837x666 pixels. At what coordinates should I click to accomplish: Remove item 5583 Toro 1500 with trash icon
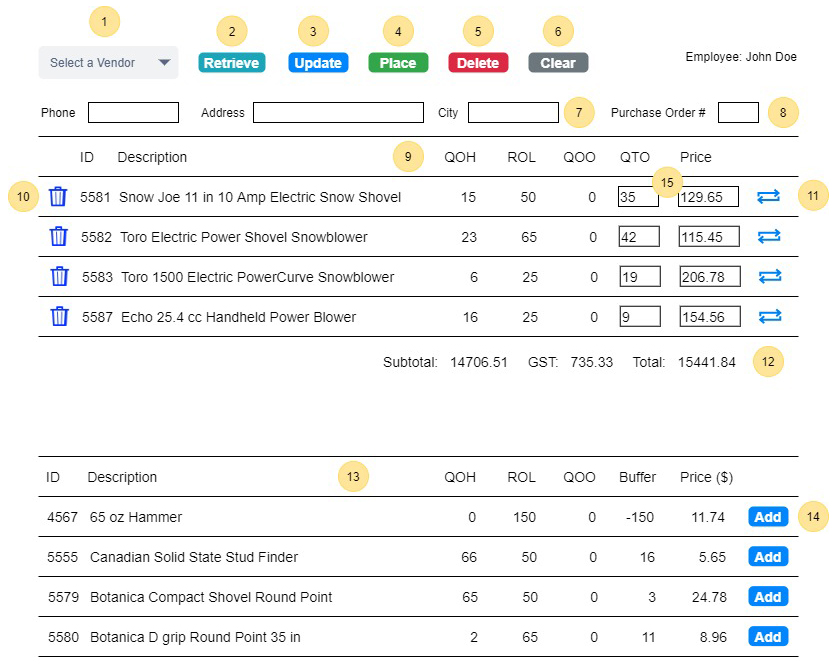[x=59, y=277]
